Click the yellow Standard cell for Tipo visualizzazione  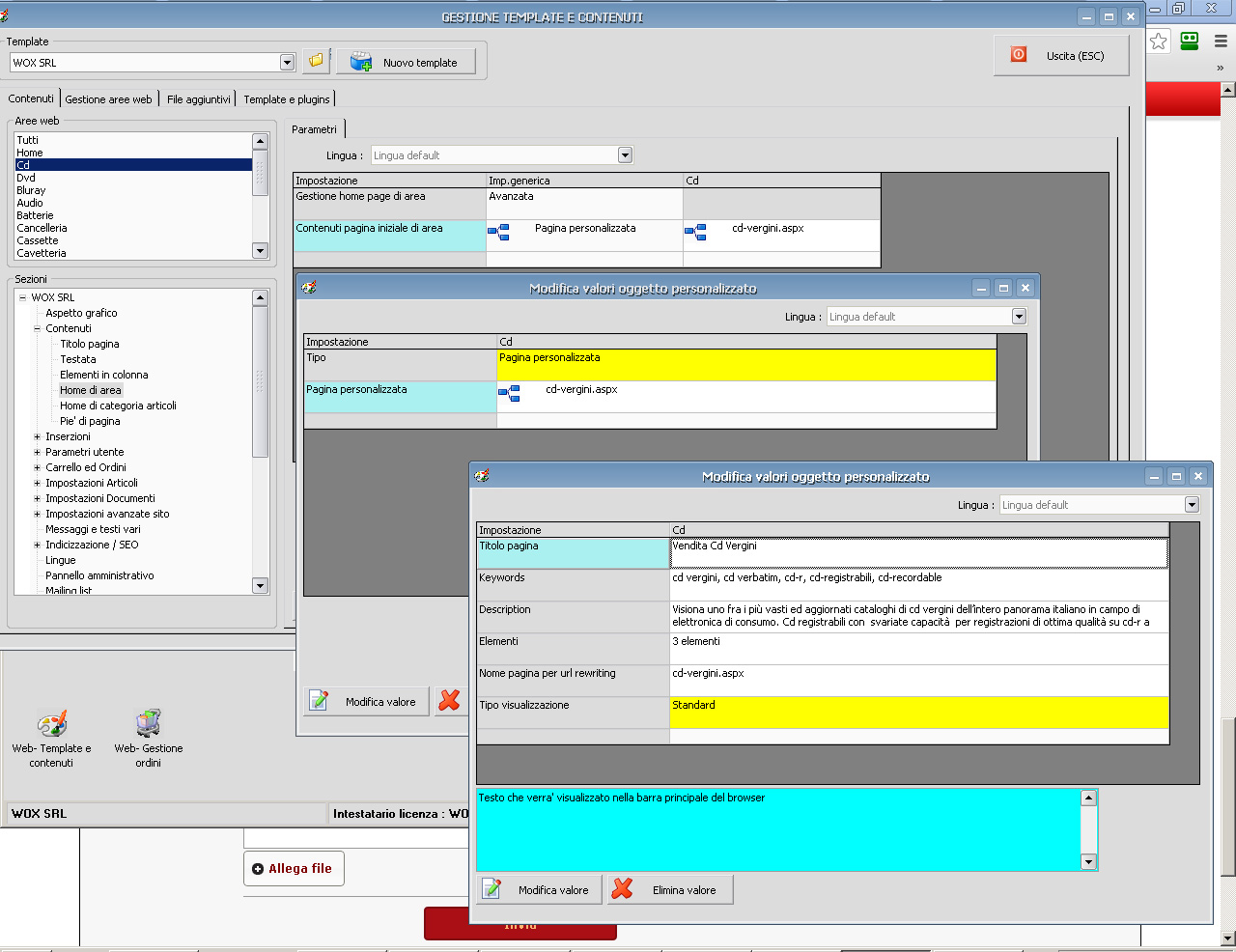[x=919, y=713]
